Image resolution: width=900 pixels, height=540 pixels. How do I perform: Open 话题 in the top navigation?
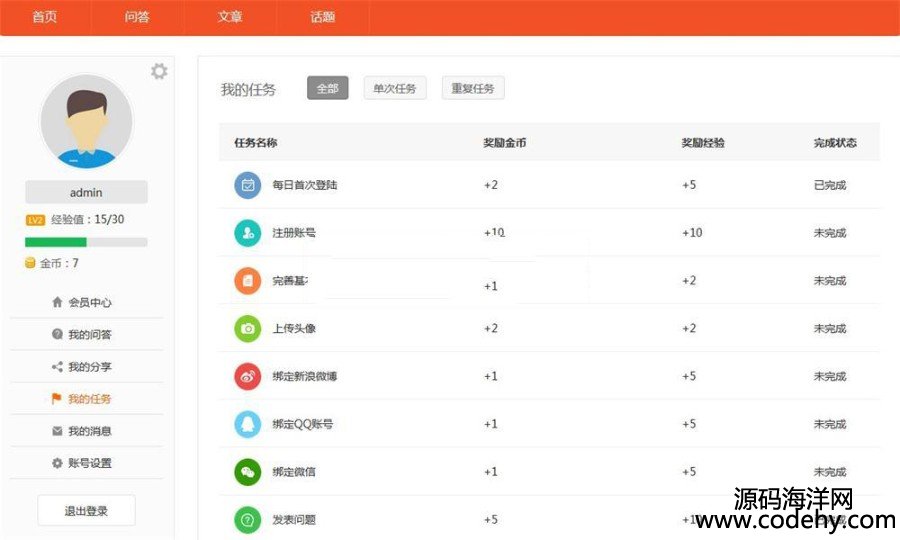coord(323,17)
